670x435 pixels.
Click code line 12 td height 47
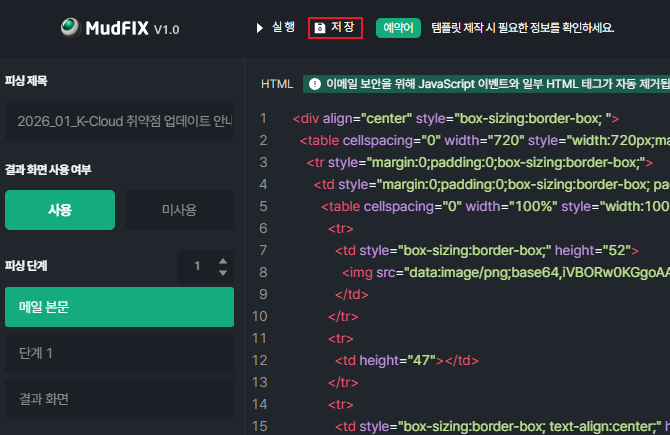[x=407, y=360]
